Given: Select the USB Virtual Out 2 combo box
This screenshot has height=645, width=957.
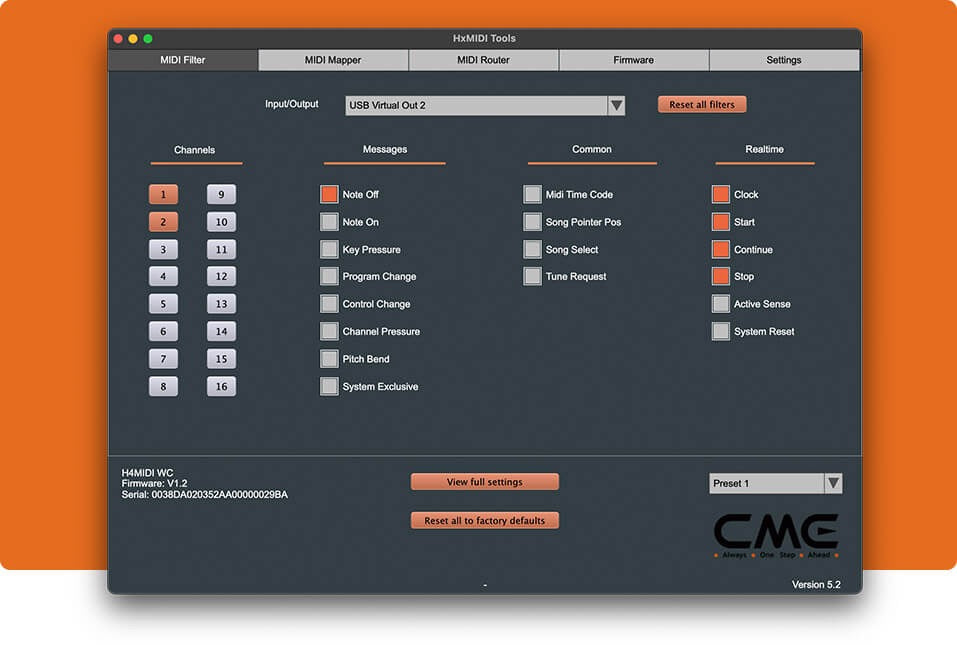Looking at the screenshot, I should tap(475, 105).
